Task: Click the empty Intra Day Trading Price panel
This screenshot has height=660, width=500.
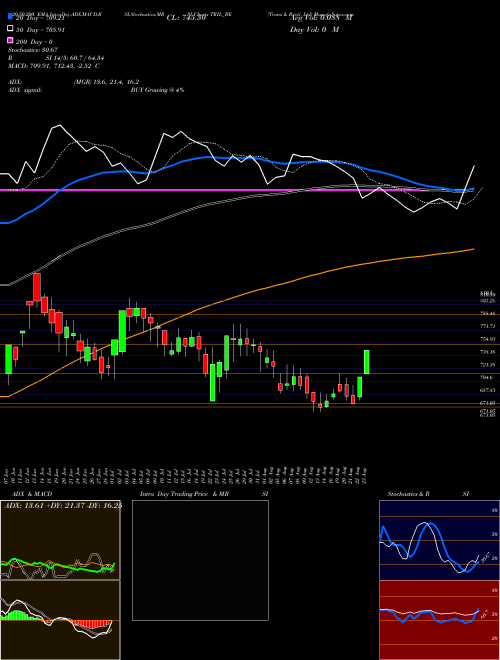Action: coord(200,560)
